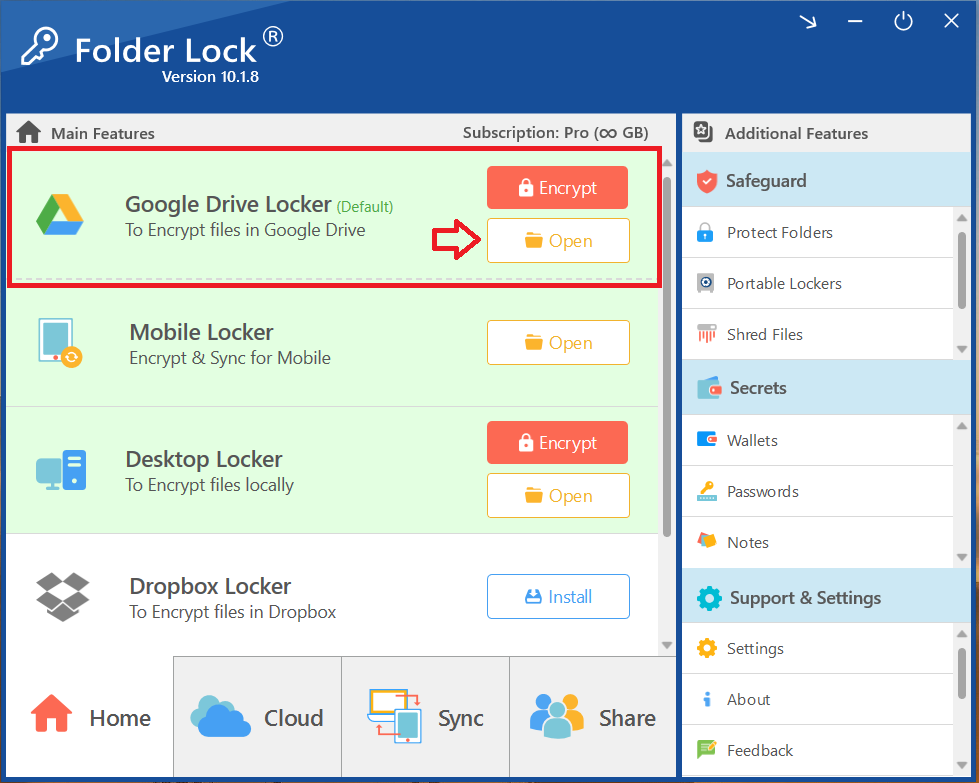Click the Google Drive Locker title

228,204
